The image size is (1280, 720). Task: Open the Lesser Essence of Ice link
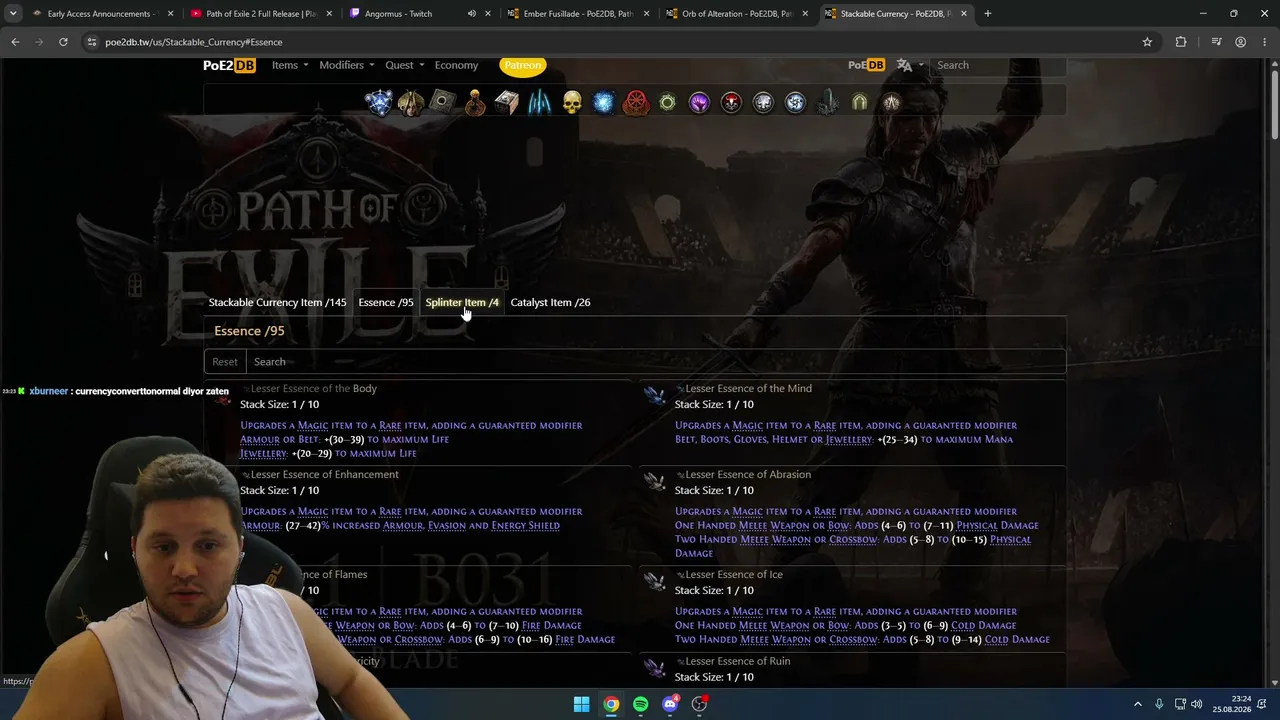(x=734, y=574)
